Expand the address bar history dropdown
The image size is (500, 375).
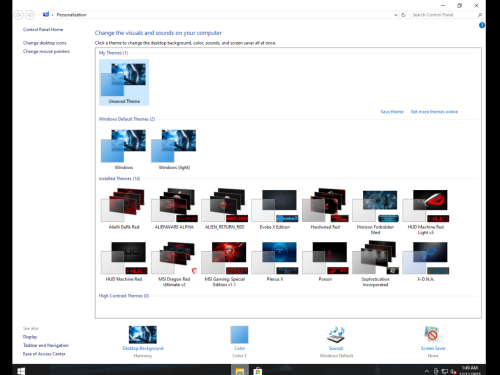click(396, 15)
